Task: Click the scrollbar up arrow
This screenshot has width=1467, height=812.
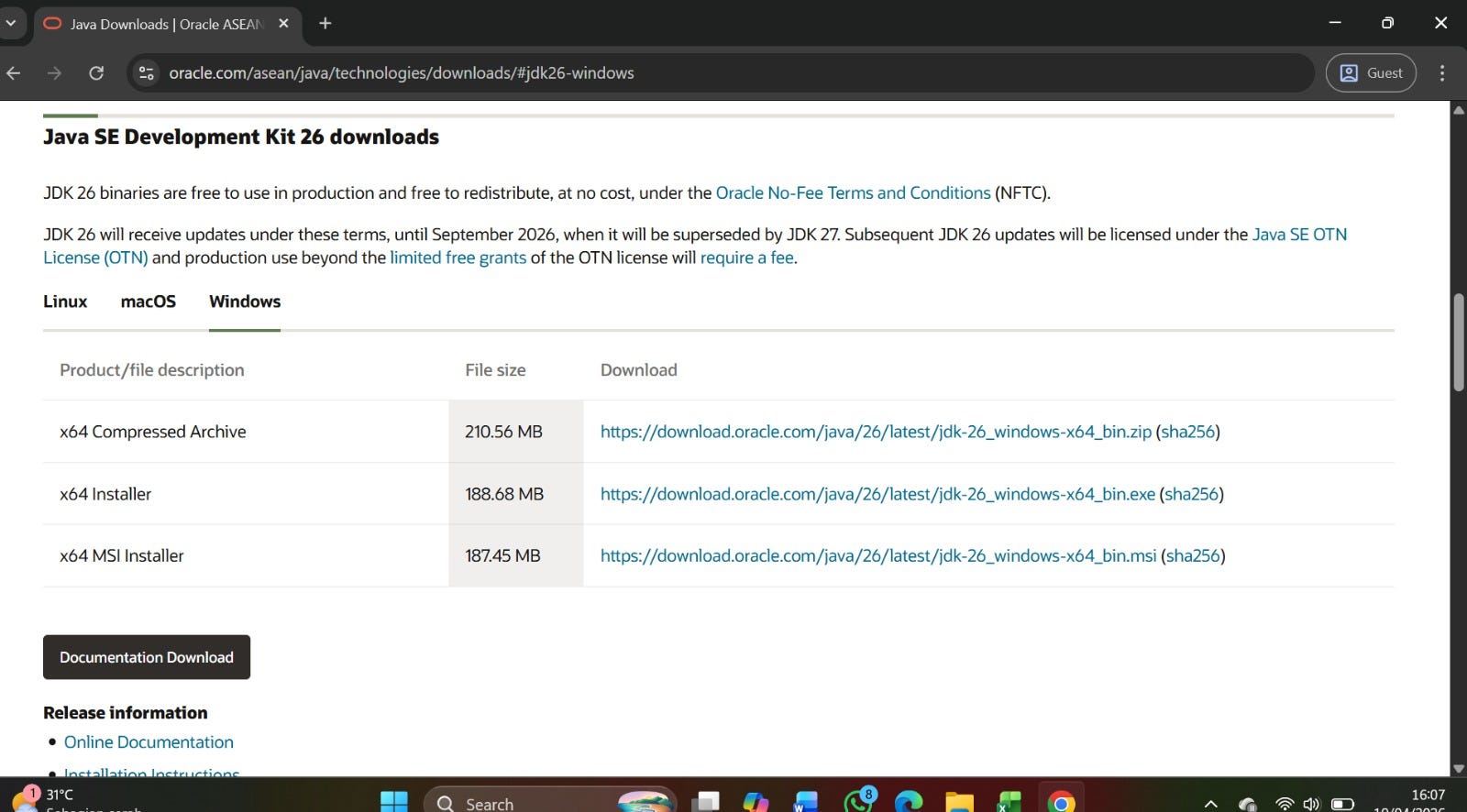Action: pos(1459,110)
